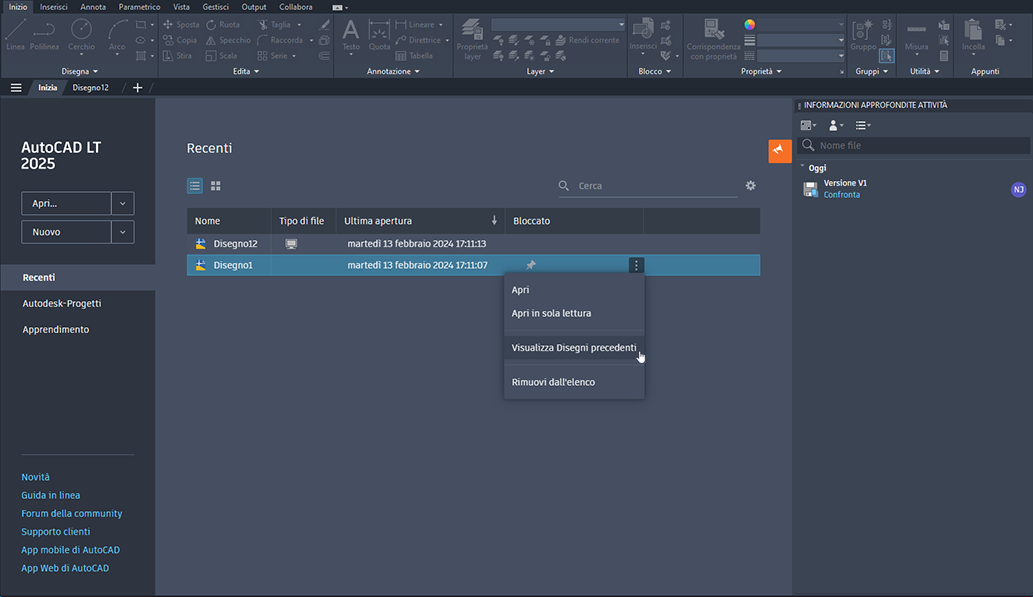This screenshot has height=597, width=1033.
Task: Toggle the pin on Disegno1 row
Action: tap(530, 265)
